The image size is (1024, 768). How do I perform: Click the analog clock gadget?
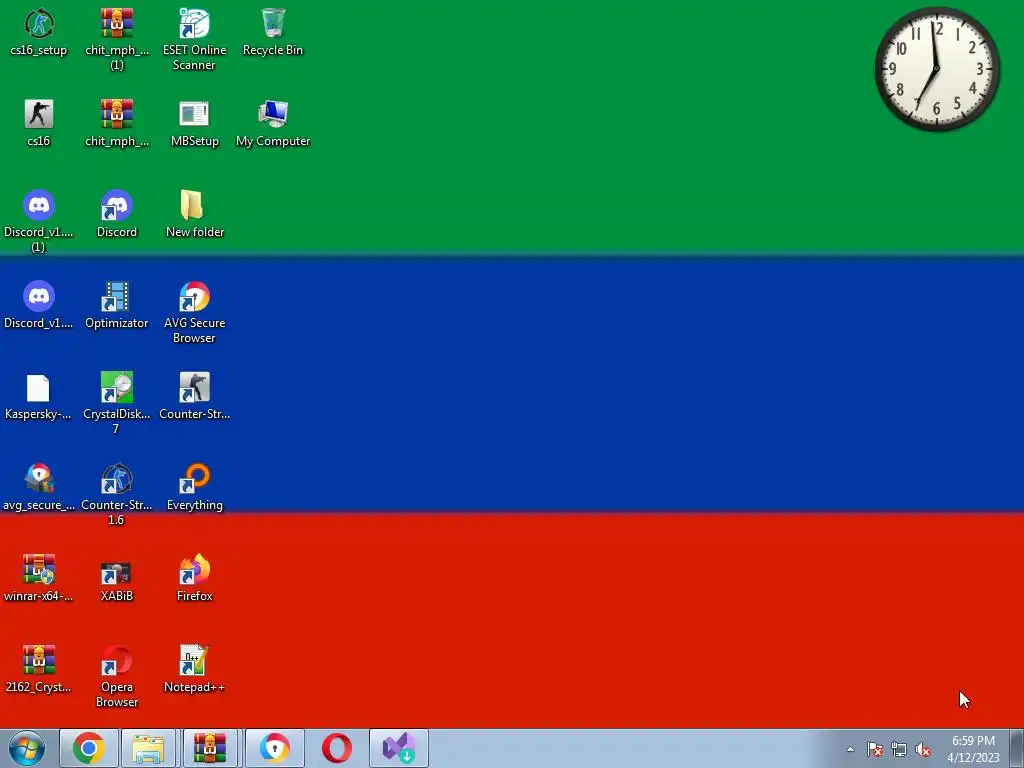[x=937, y=69]
